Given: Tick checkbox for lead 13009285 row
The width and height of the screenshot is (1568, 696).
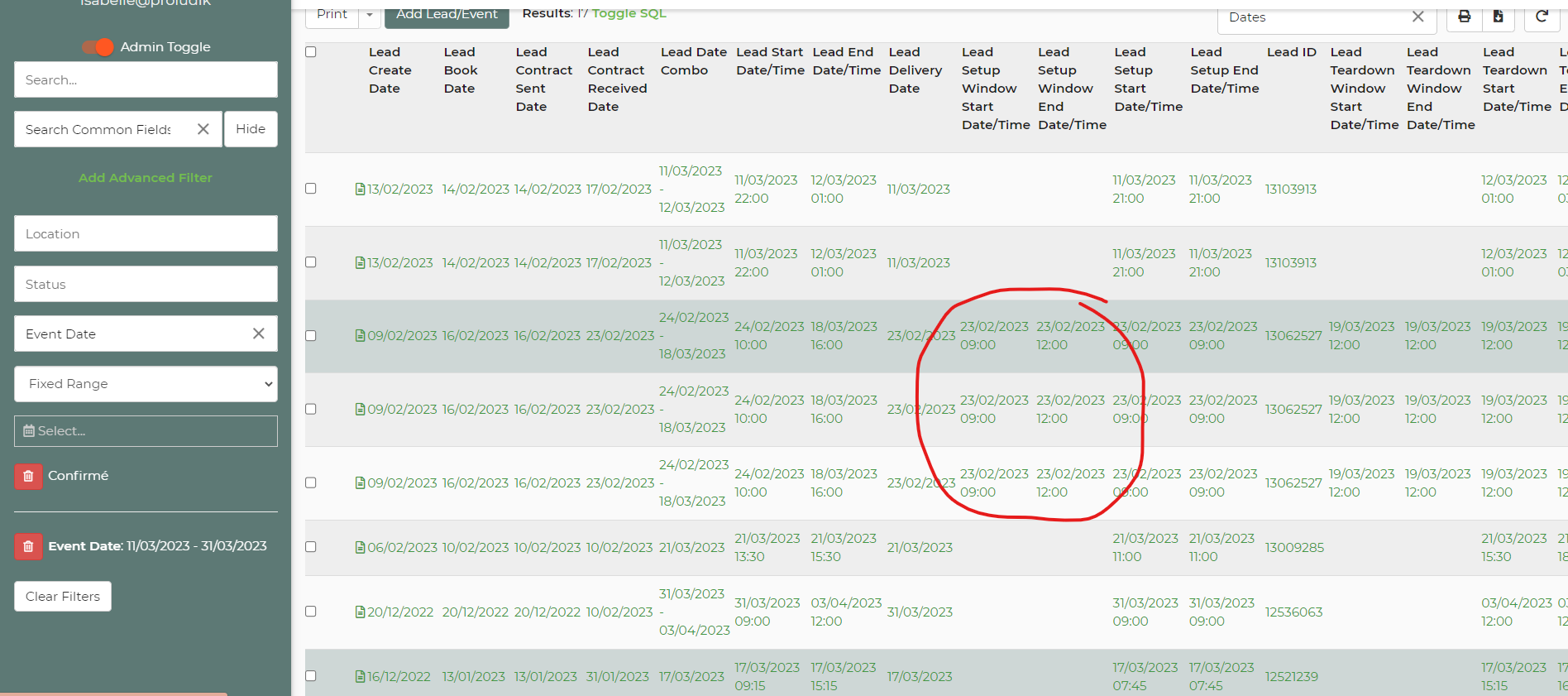Looking at the screenshot, I should [x=311, y=547].
